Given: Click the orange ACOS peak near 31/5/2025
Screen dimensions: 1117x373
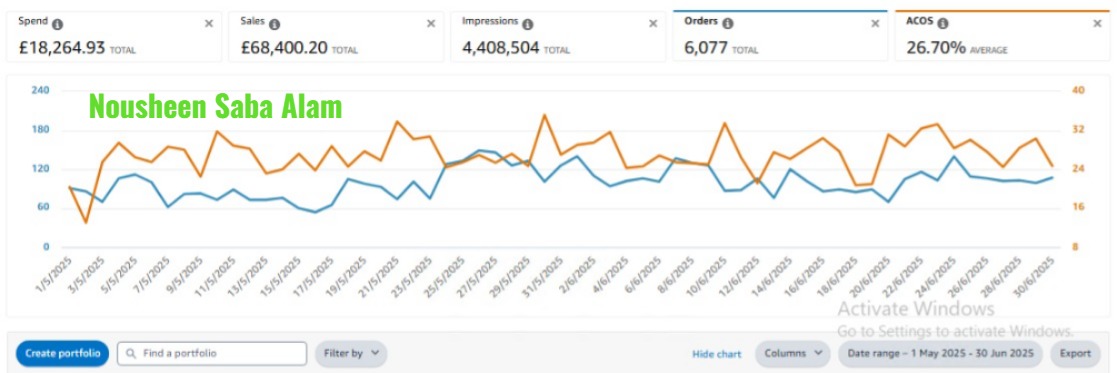Looking at the screenshot, I should point(545,115).
